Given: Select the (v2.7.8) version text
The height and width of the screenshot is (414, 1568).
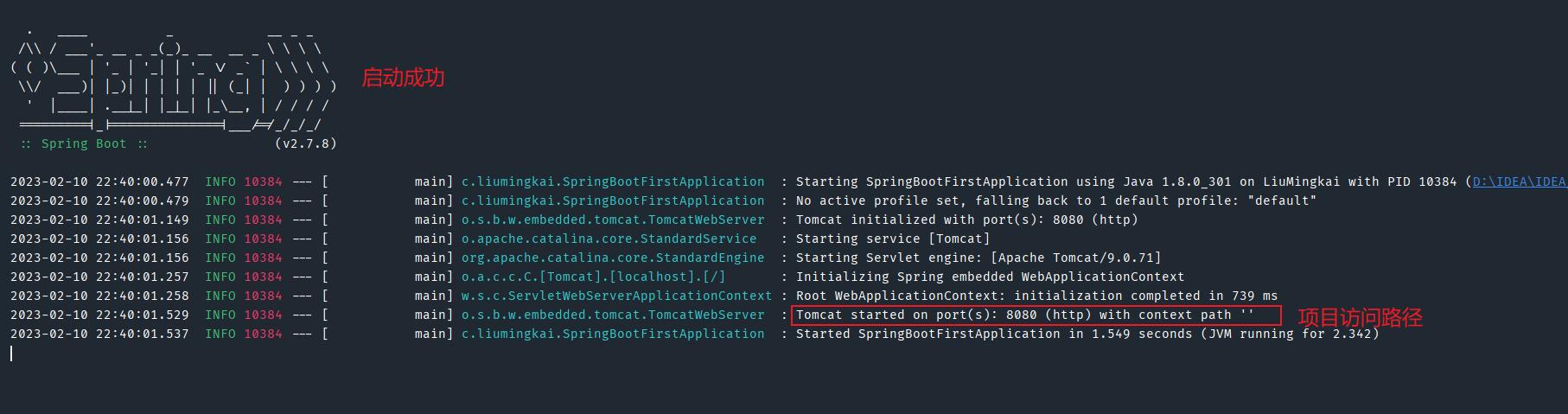Looking at the screenshot, I should pyautogui.click(x=305, y=143).
